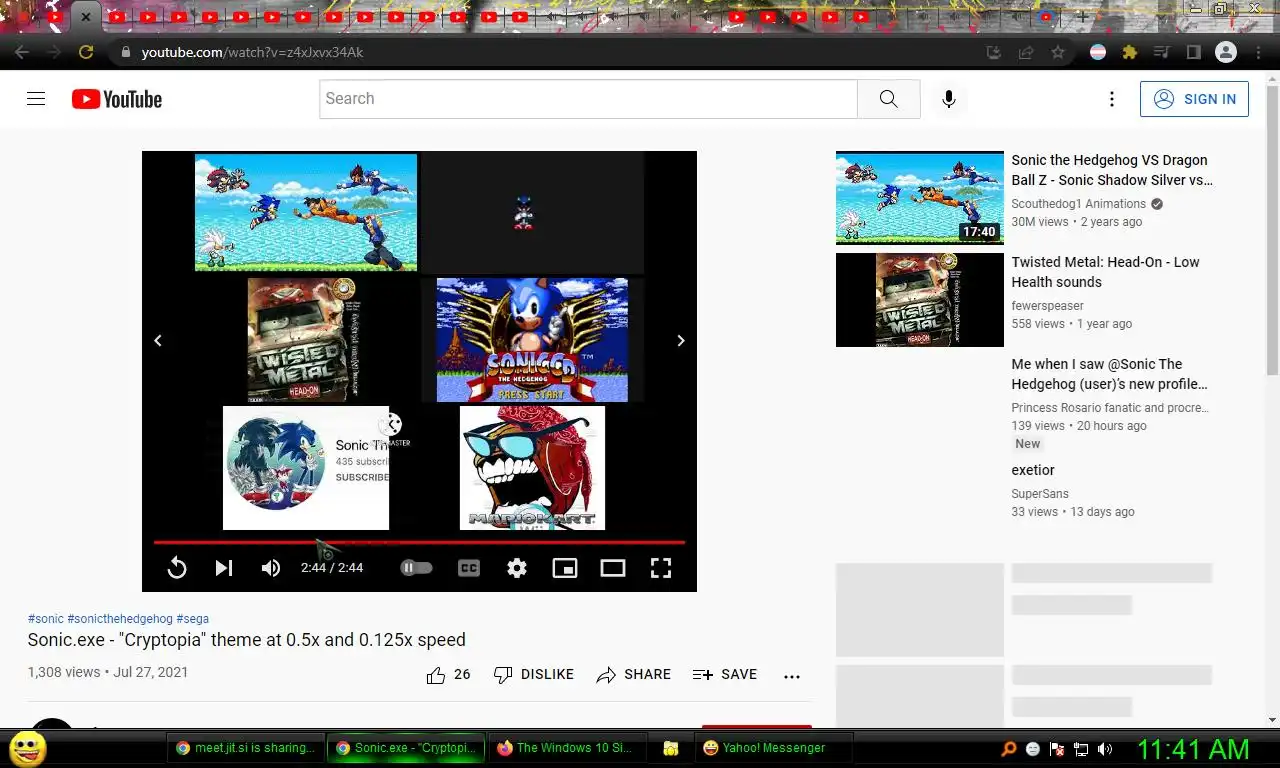Enable the miniplayer
1280x768 pixels.
[x=565, y=568]
